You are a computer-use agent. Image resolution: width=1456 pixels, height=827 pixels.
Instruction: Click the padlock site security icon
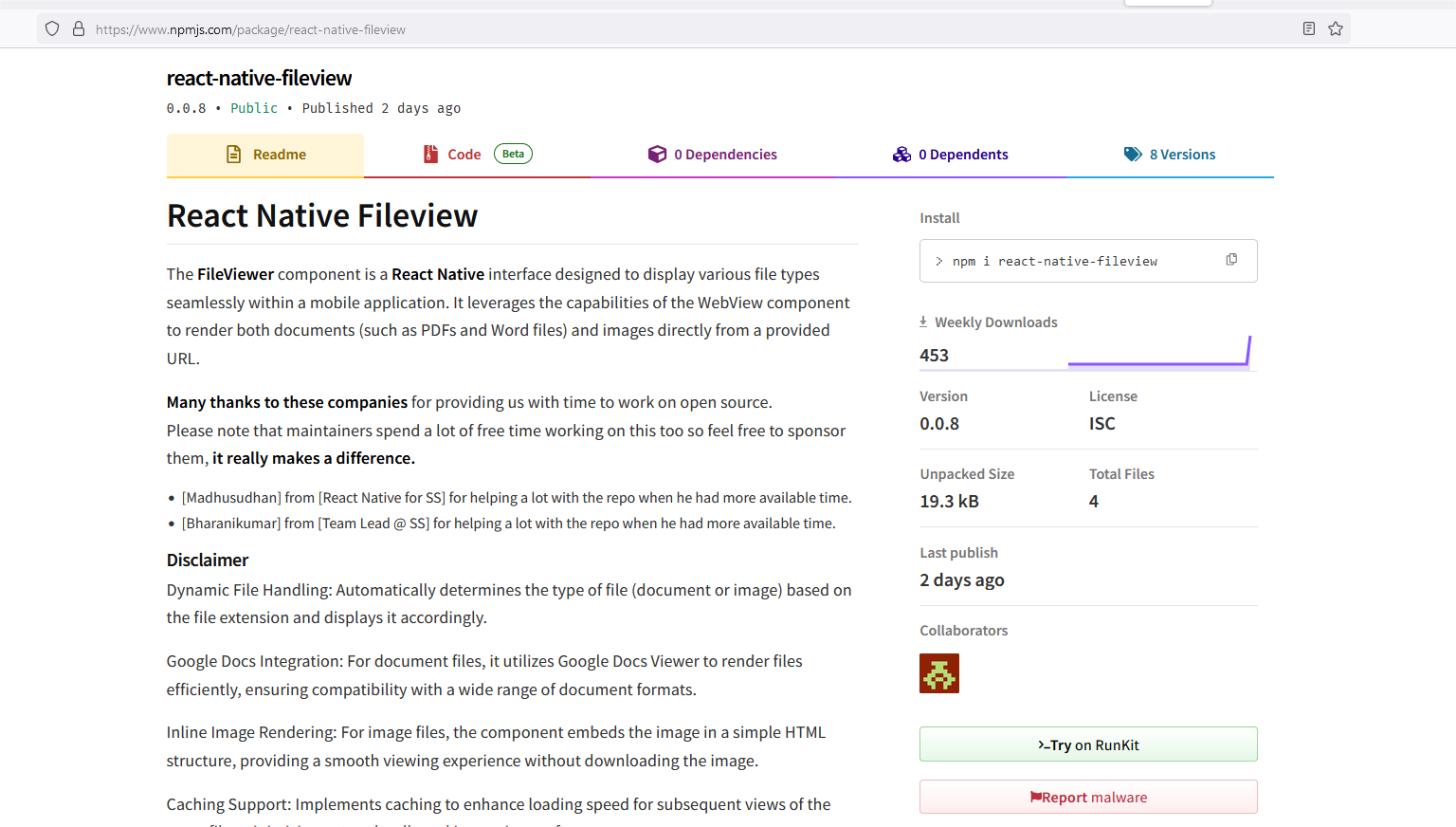point(79,29)
